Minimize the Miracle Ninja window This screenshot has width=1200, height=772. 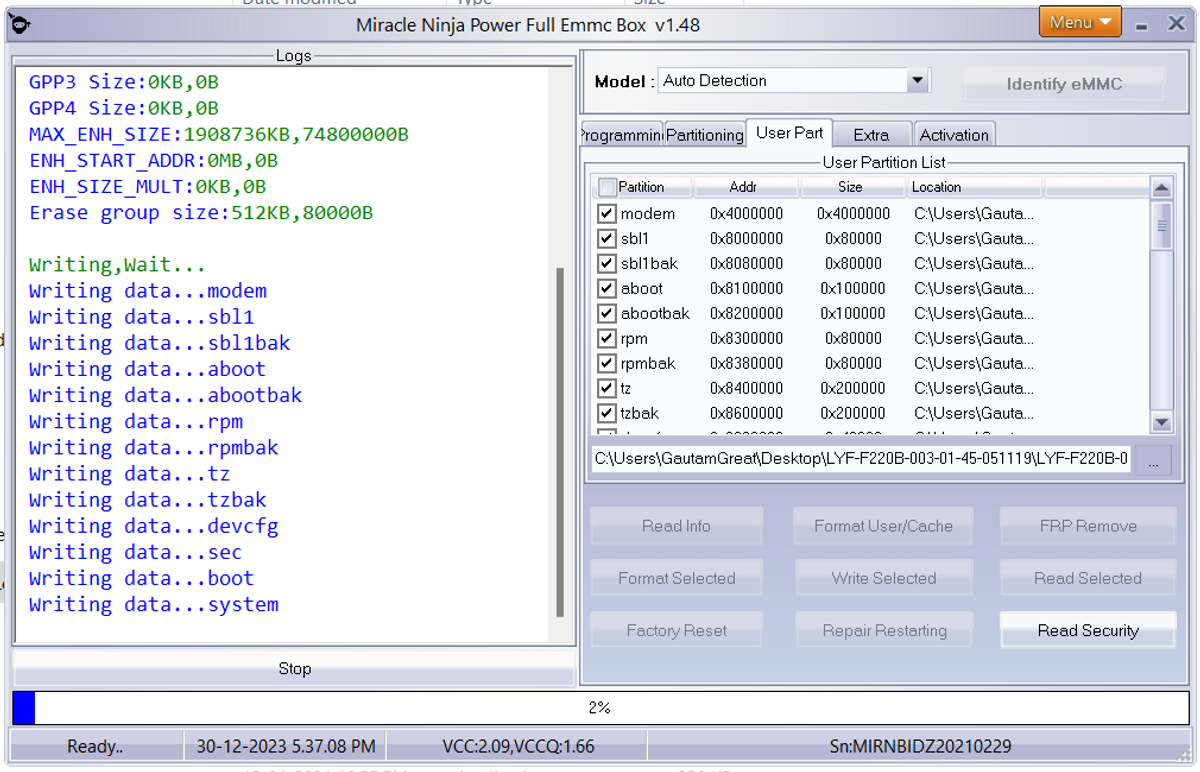[x=1141, y=24]
